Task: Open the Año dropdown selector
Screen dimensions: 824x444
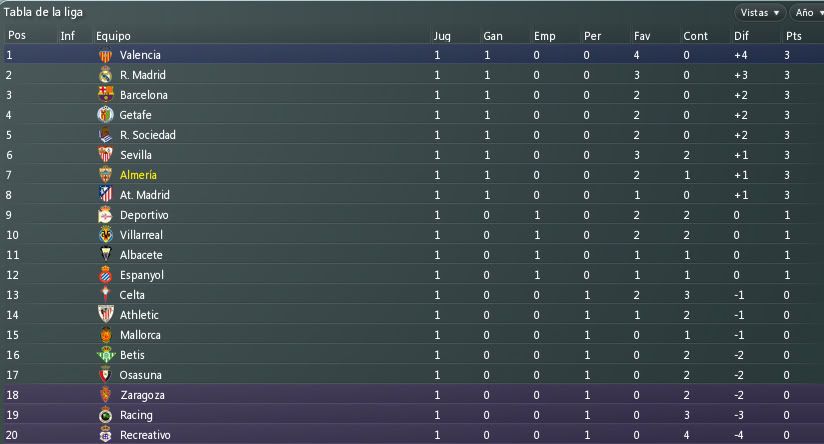Action: coord(808,13)
